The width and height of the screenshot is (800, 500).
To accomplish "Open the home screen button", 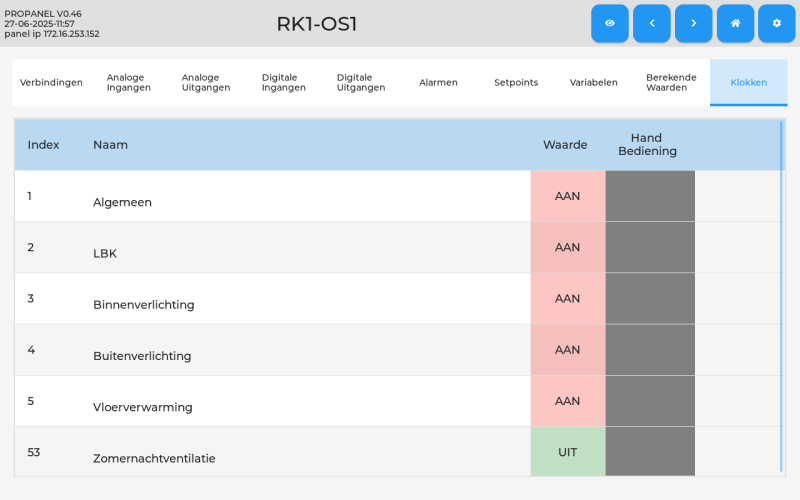I will (735, 23).
